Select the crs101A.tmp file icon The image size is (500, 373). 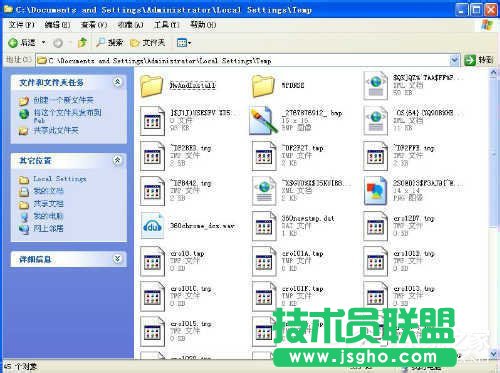click(264, 261)
